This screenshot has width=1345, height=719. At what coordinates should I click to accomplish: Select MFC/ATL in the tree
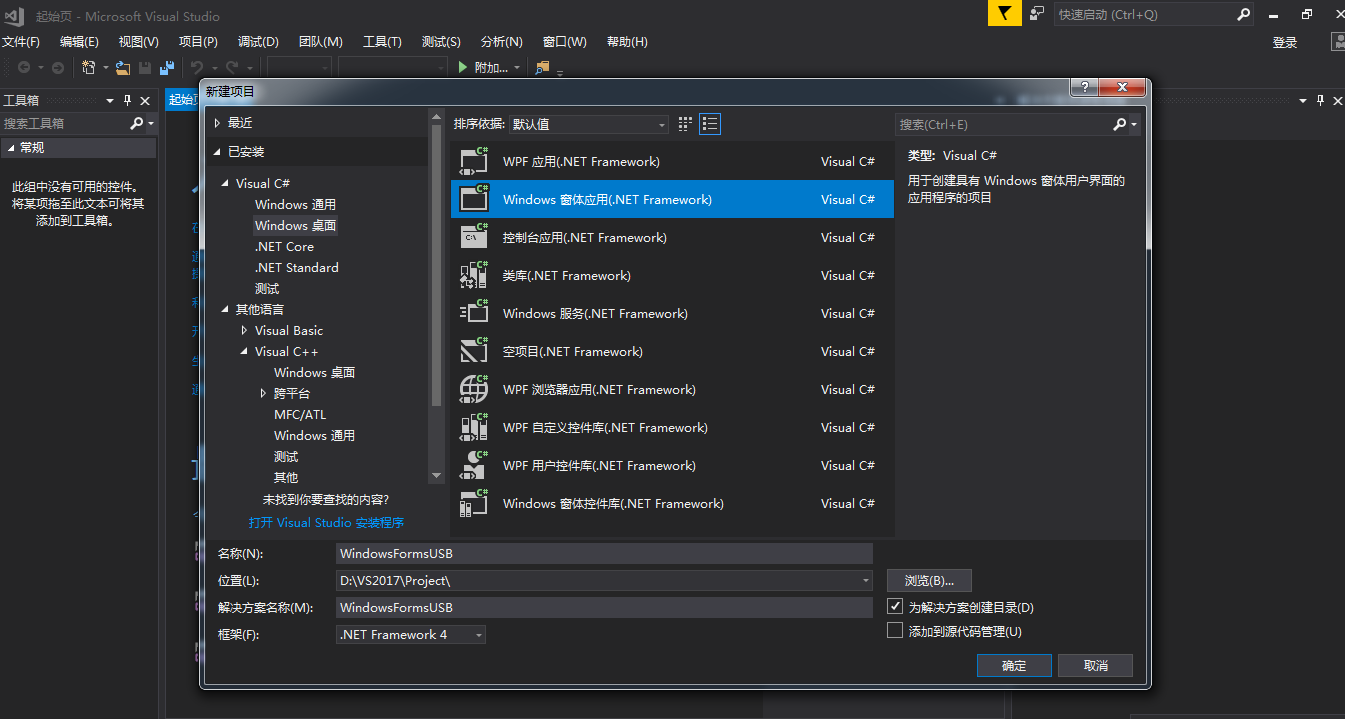pos(300,414)
